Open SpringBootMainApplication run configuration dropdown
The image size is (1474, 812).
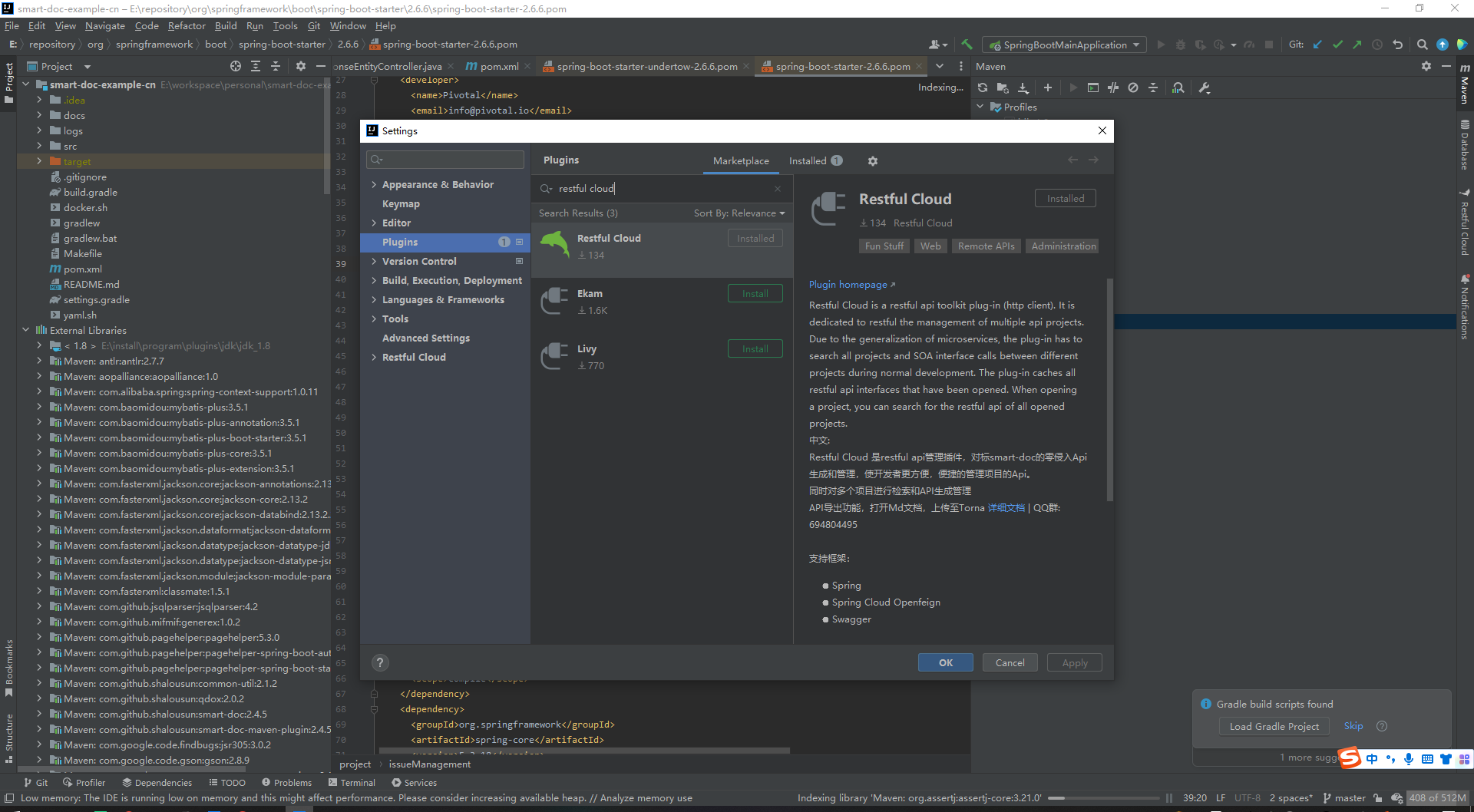click(1065, 45)
